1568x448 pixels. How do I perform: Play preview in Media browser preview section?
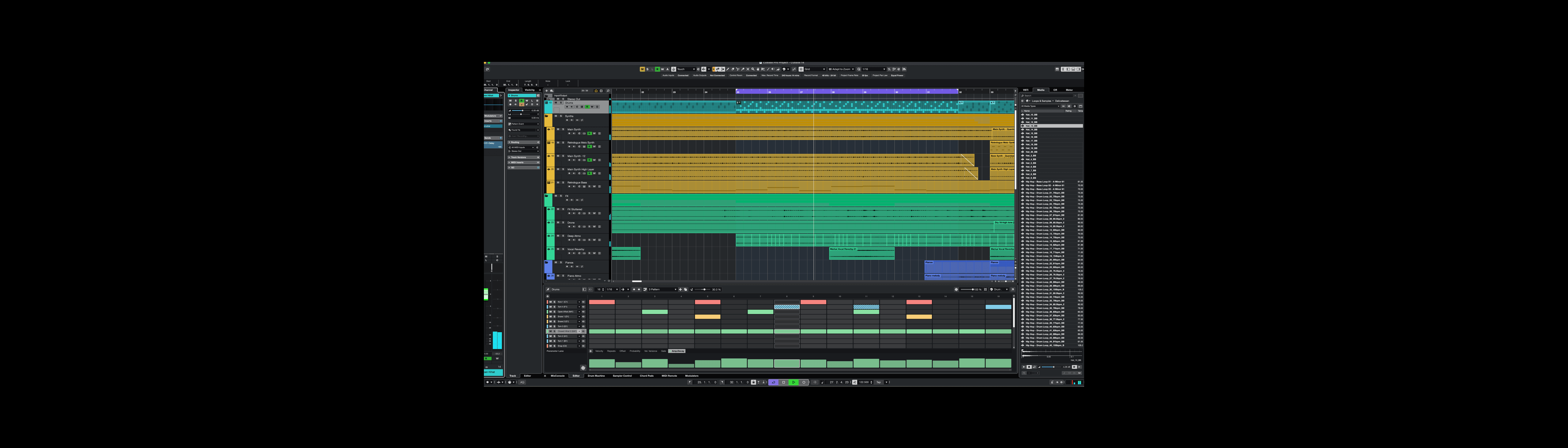(1024, 367)
